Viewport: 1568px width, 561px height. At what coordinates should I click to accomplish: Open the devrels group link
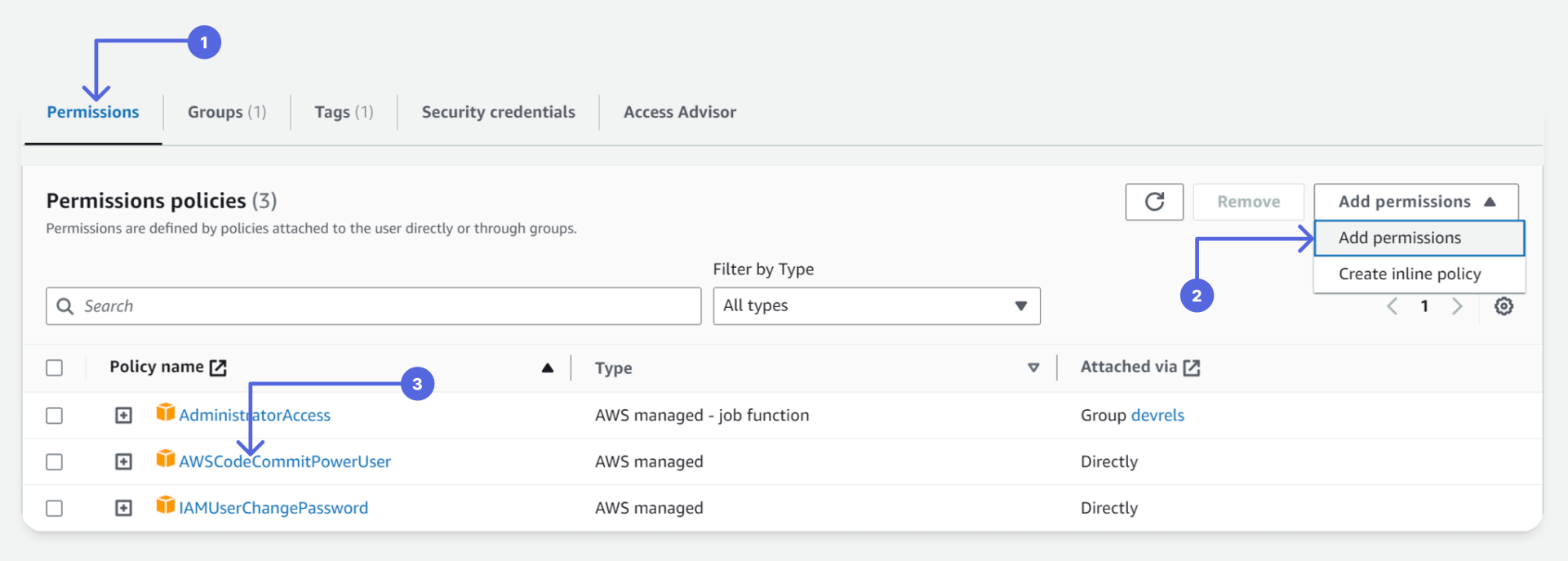(x=1157, y=415)
